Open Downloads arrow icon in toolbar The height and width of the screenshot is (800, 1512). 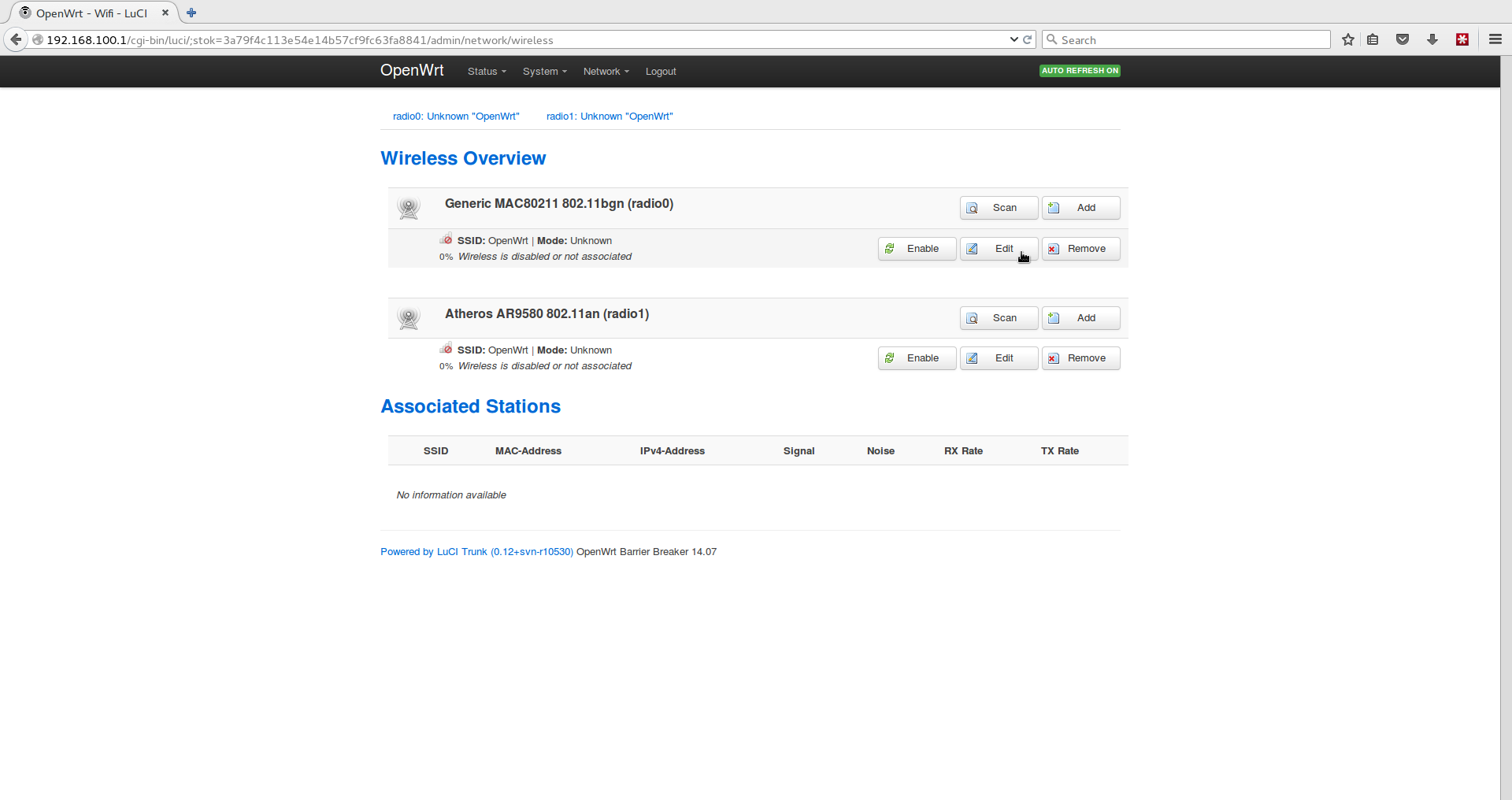click(x=1432, y=39)
